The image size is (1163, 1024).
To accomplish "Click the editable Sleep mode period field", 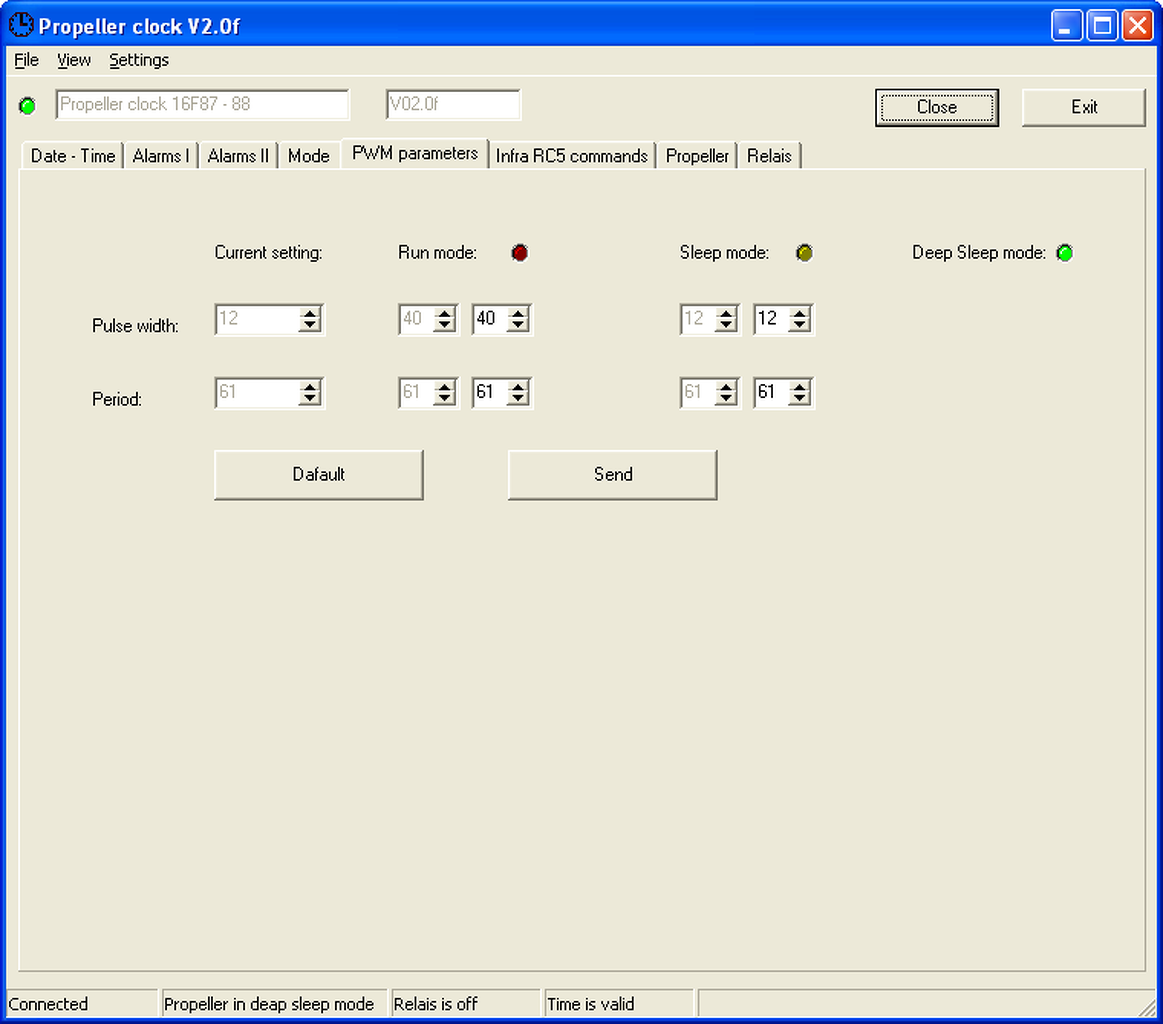I will coord(771,392).
